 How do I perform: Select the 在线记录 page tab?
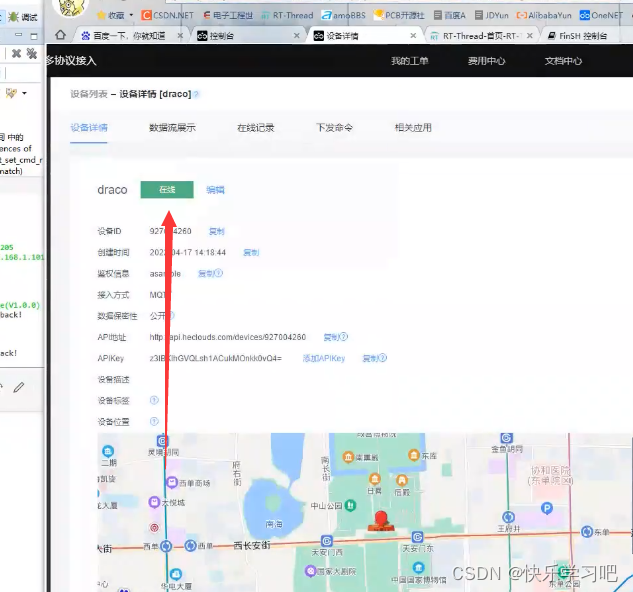pos(256,128)
